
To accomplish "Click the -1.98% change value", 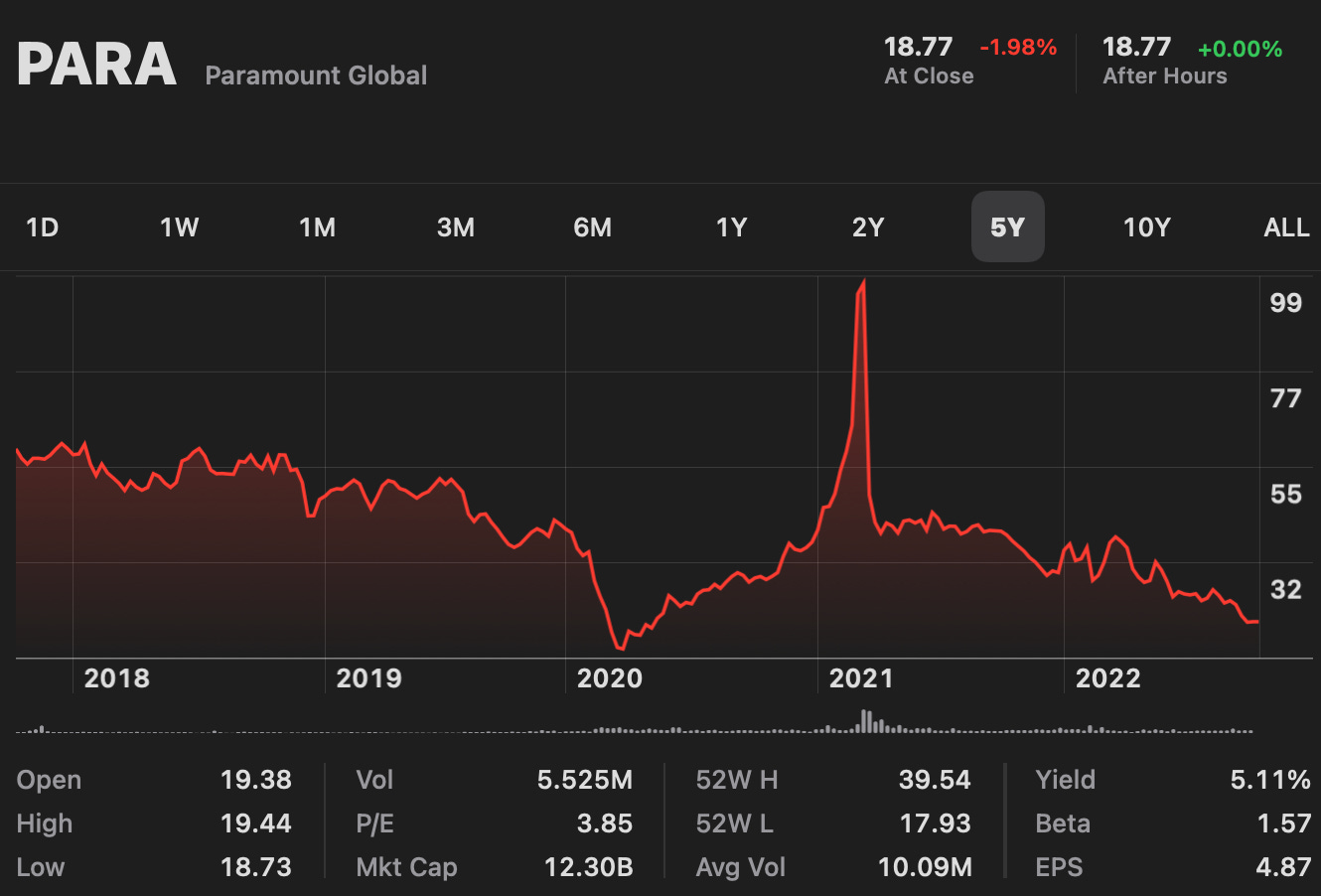I will click(1018, 48).
